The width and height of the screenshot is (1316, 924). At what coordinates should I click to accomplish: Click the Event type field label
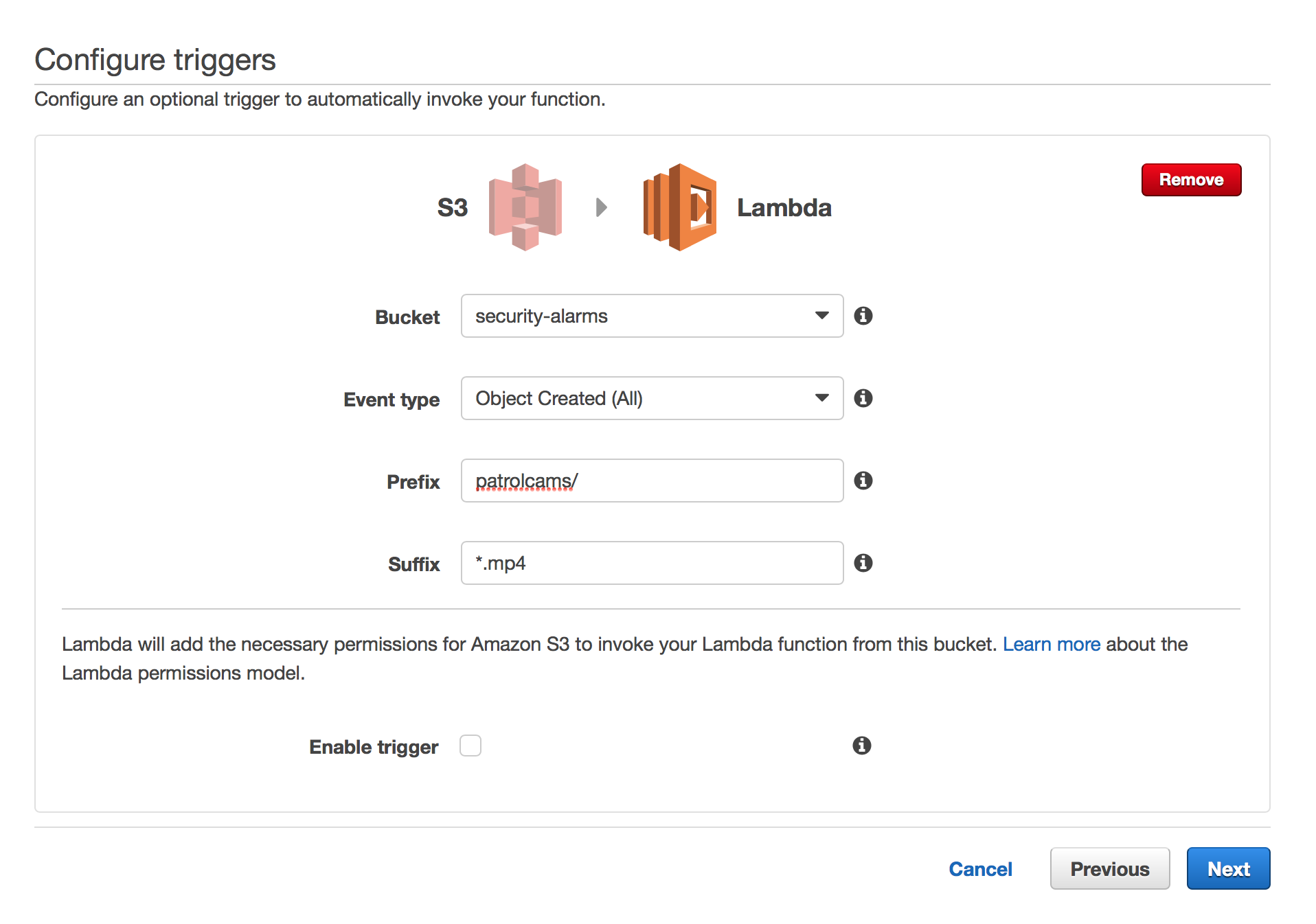pyautogui.click(x=392, y=400)
